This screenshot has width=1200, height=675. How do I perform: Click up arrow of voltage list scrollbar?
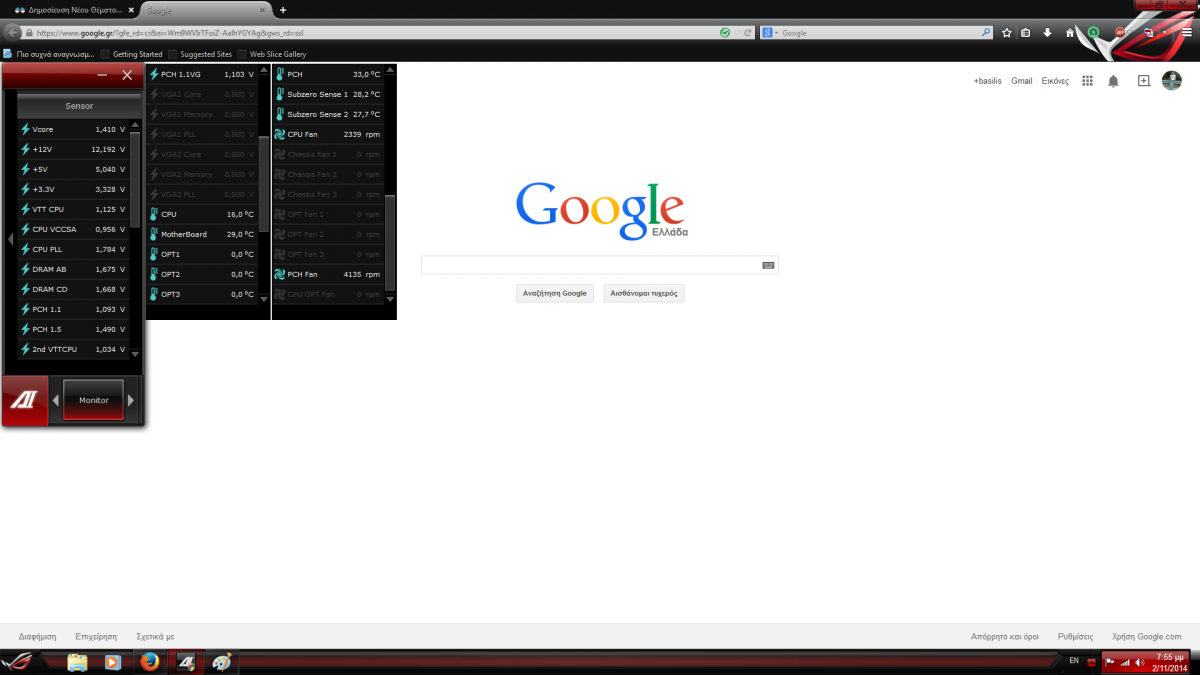point(135,127)
